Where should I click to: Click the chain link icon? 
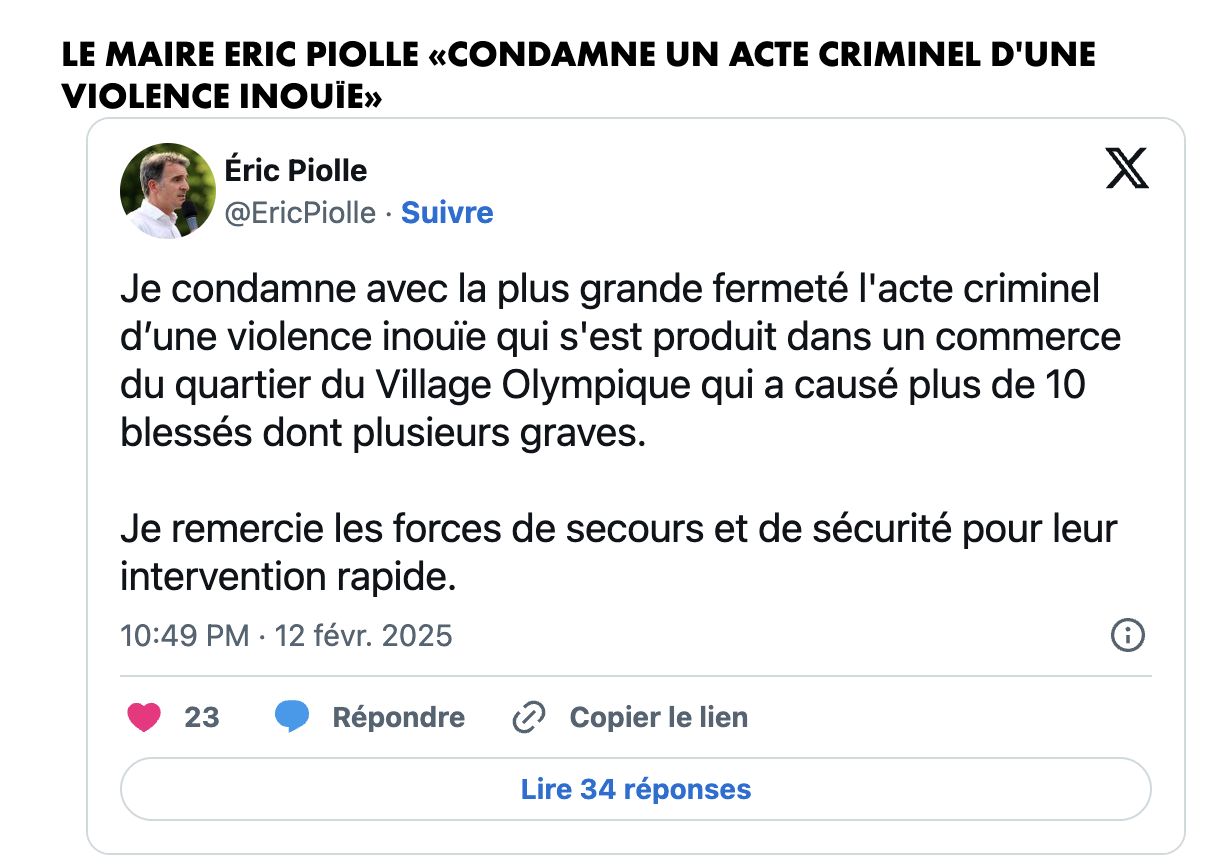coord(528,718)
